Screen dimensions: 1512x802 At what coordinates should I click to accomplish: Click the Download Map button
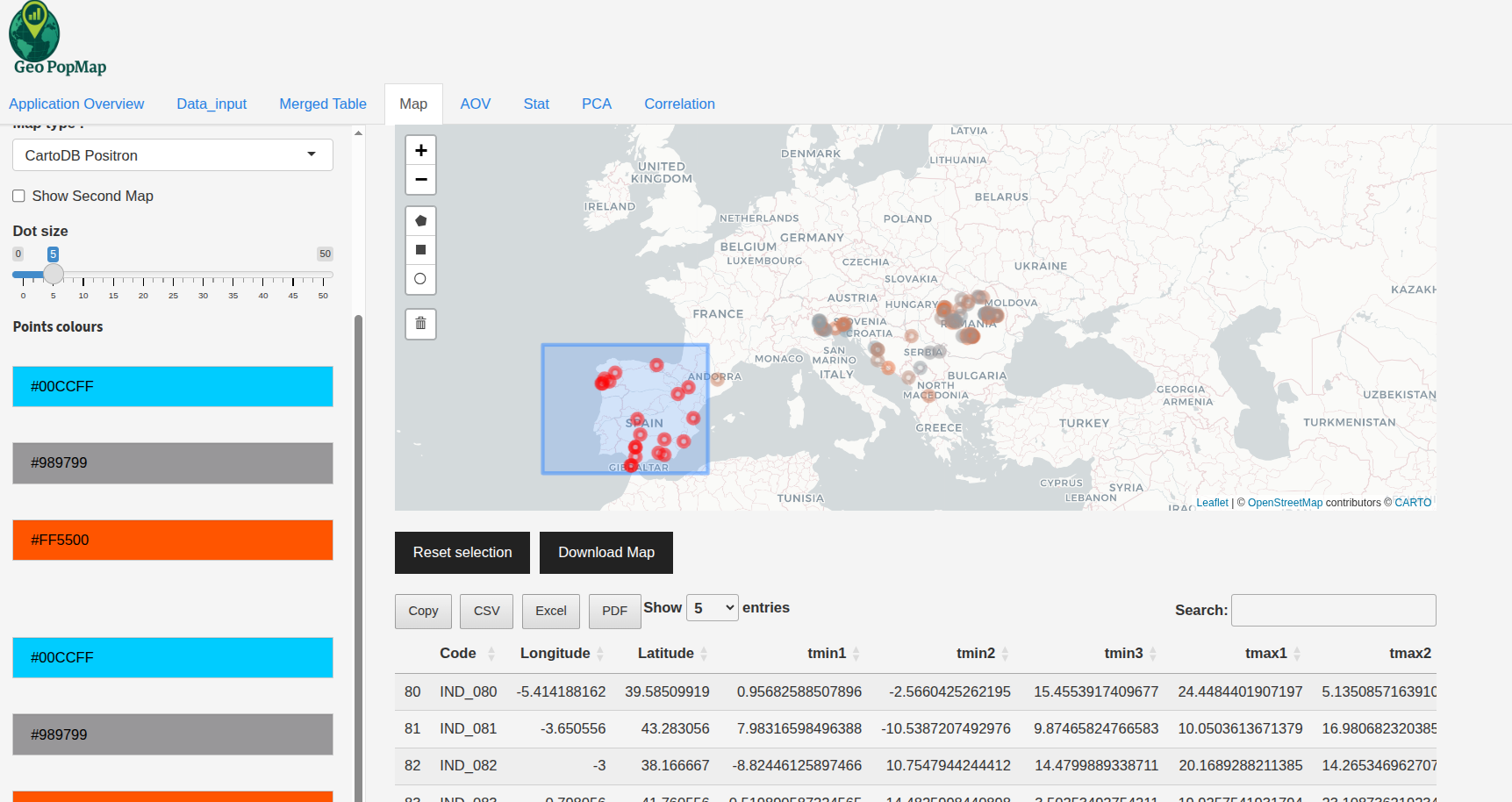606,553
